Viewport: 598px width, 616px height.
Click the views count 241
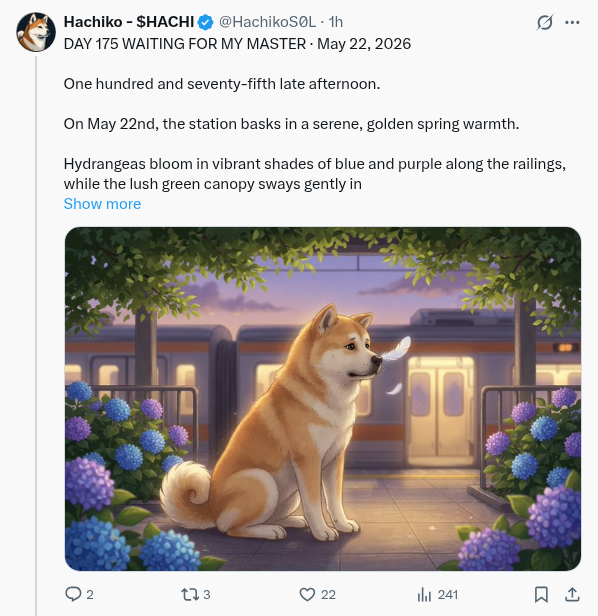448,594
